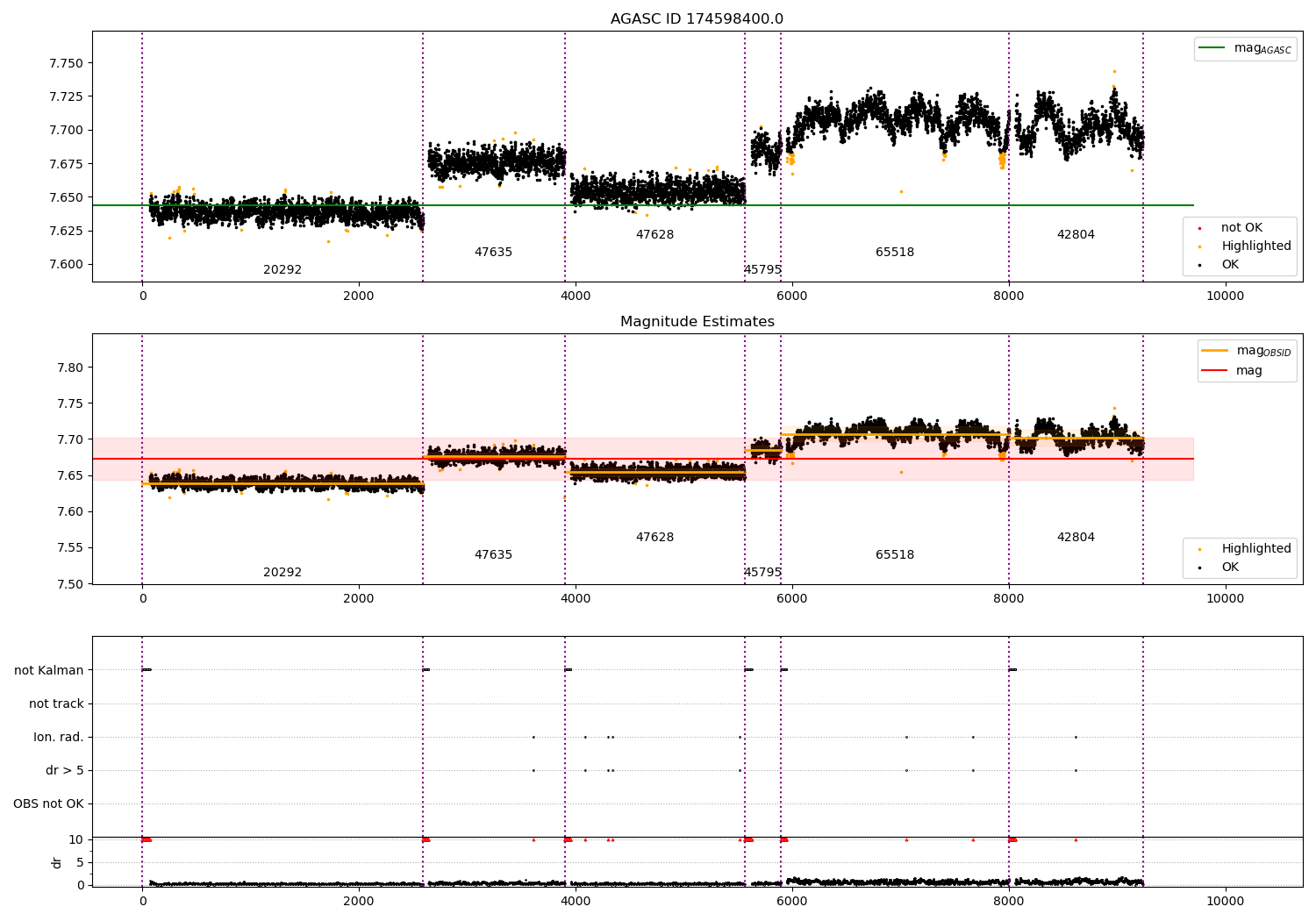
Task: Click x-axis tick 8000 under the dr plot
Action: [x=1009, y=902]
